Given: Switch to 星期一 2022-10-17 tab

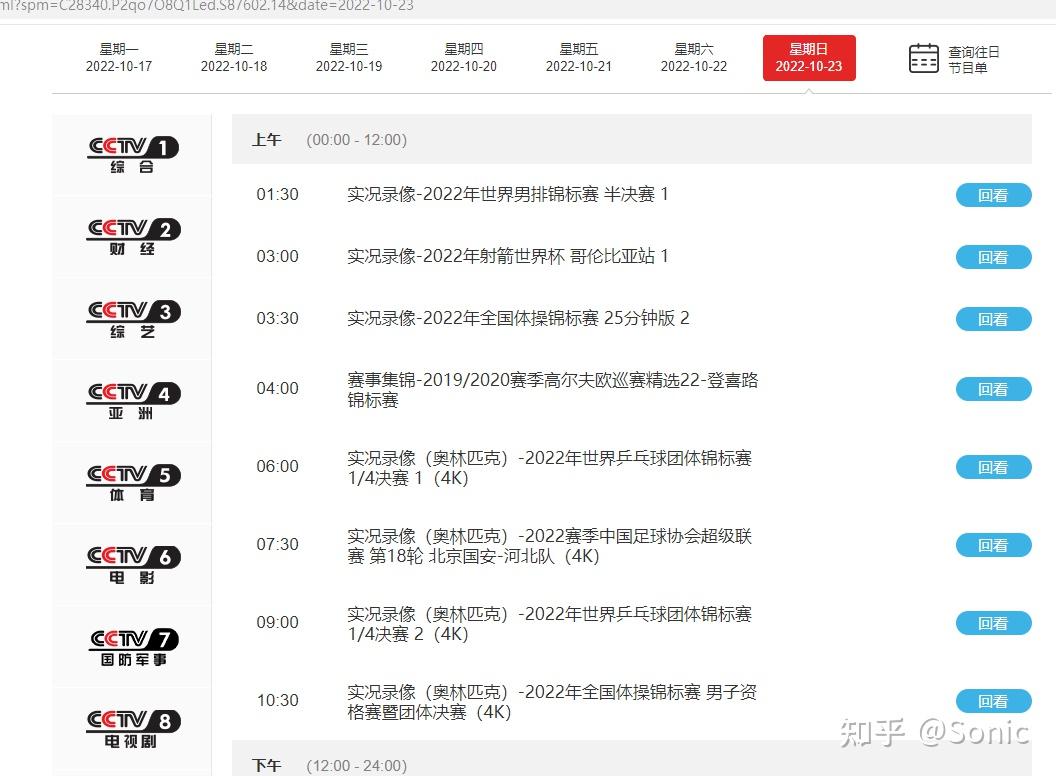Looking at the screenshot, I should click(x=119, y=58).
